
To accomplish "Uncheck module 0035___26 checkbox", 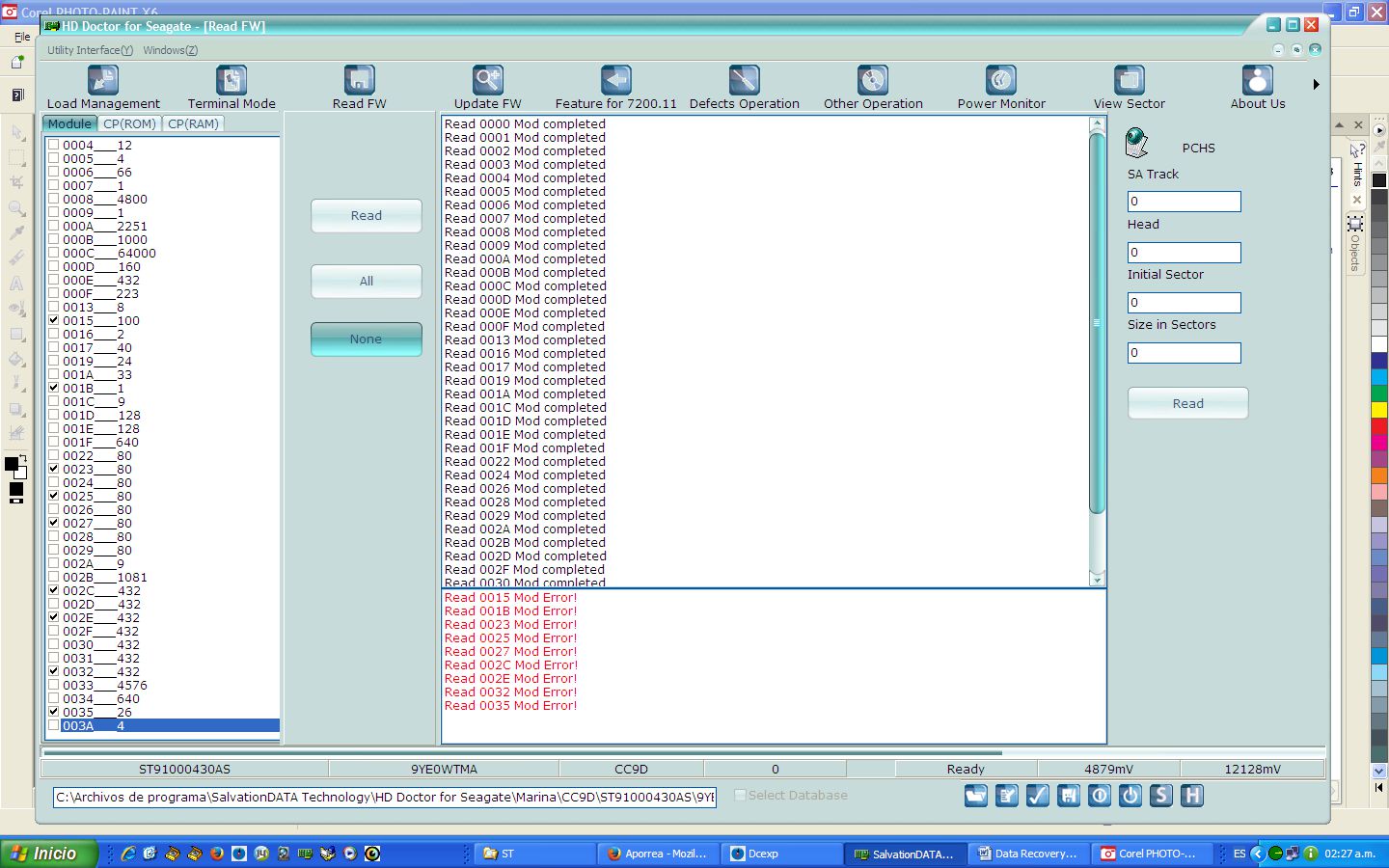I will [54, 712].
